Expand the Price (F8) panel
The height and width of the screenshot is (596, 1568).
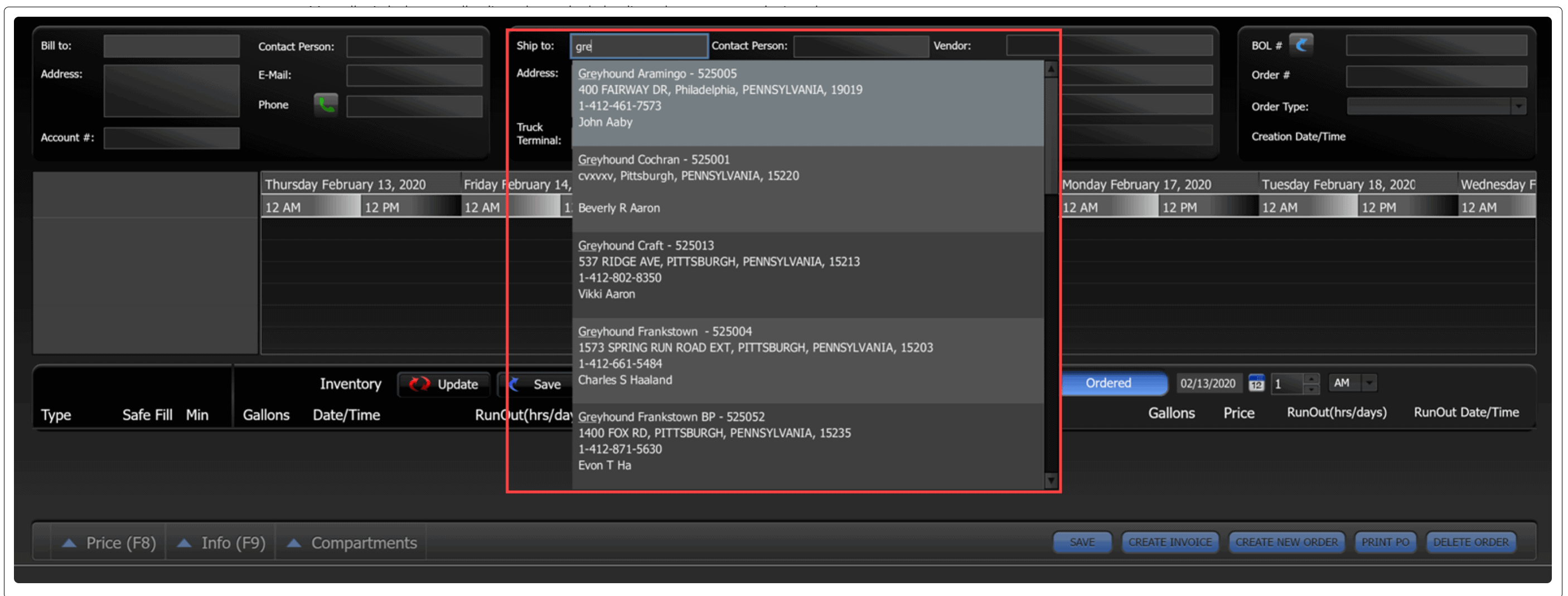point(109,542)
